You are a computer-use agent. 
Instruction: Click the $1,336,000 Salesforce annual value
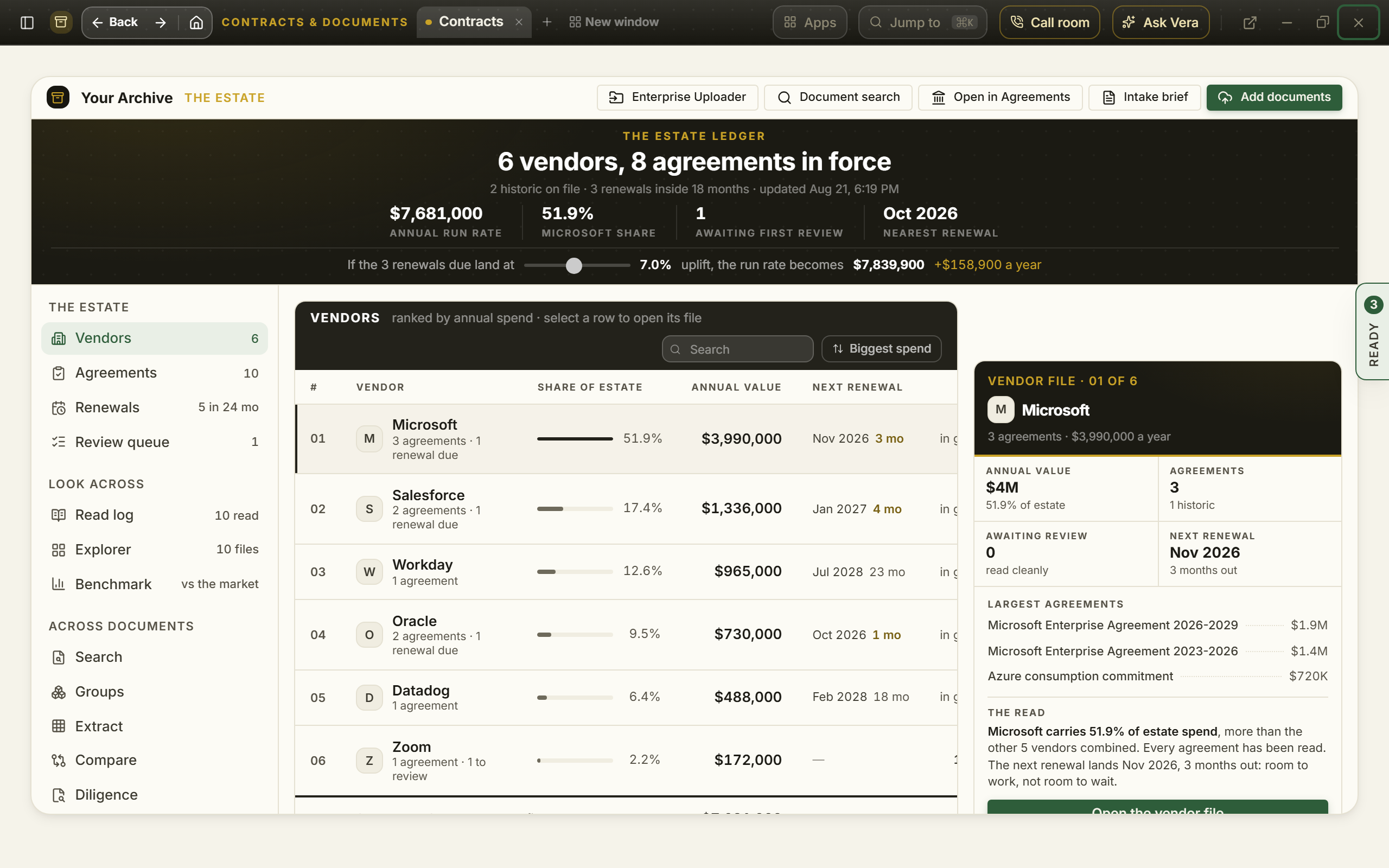click(x=741, y=509)
